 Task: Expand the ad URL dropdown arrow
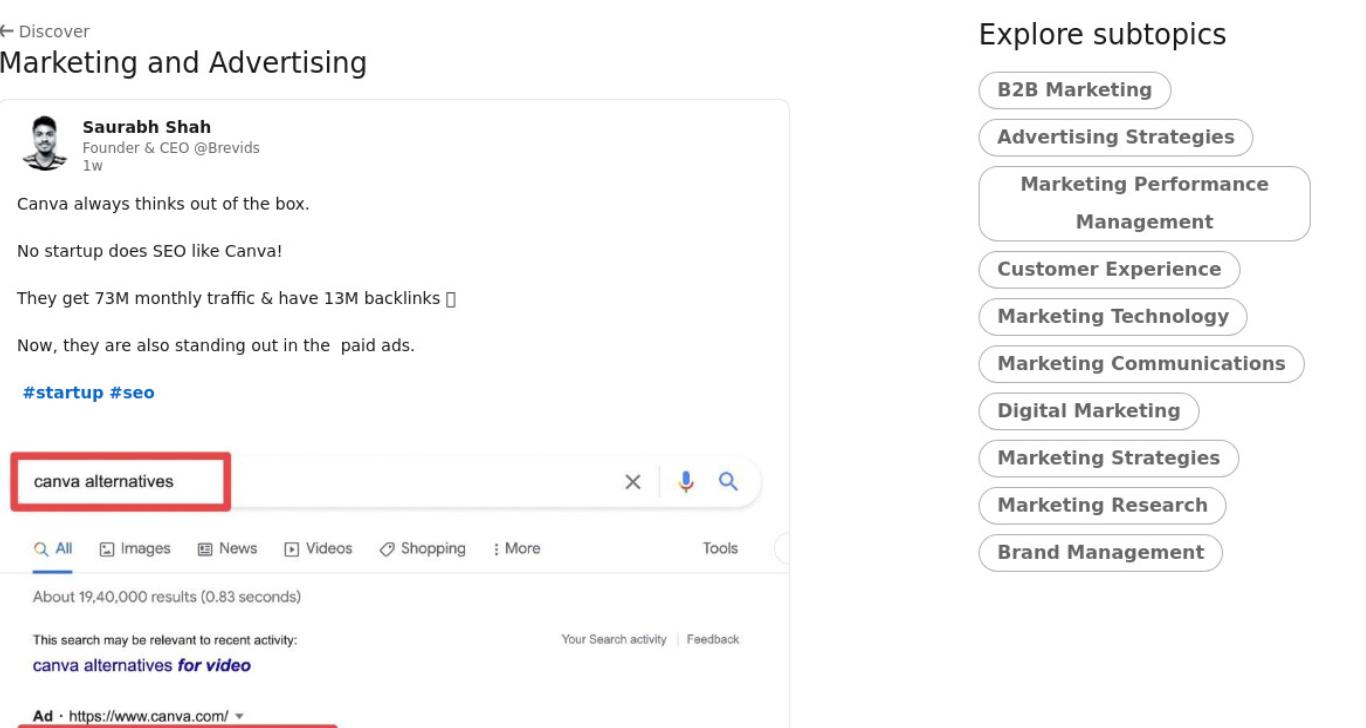pyautogui.click(x=240, y=716)
